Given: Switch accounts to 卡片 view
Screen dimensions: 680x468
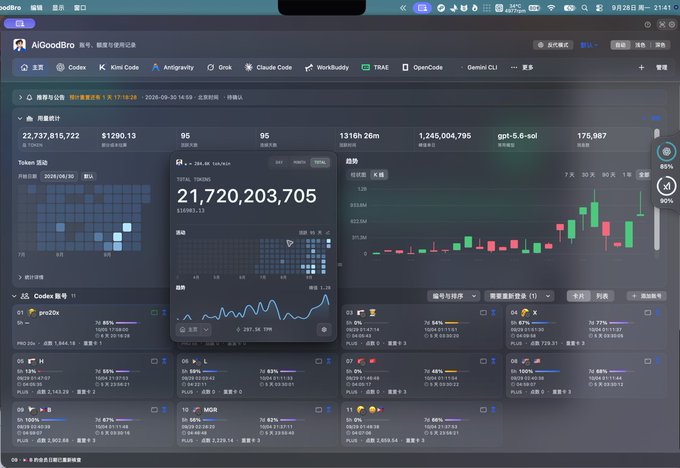Looking at the screenshot, I should tap(578, 296).
